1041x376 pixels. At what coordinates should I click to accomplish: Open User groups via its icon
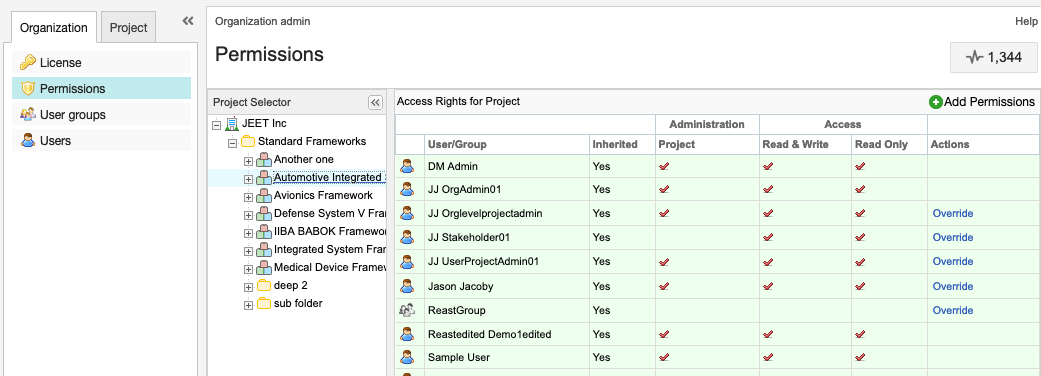tap(27, 114)
